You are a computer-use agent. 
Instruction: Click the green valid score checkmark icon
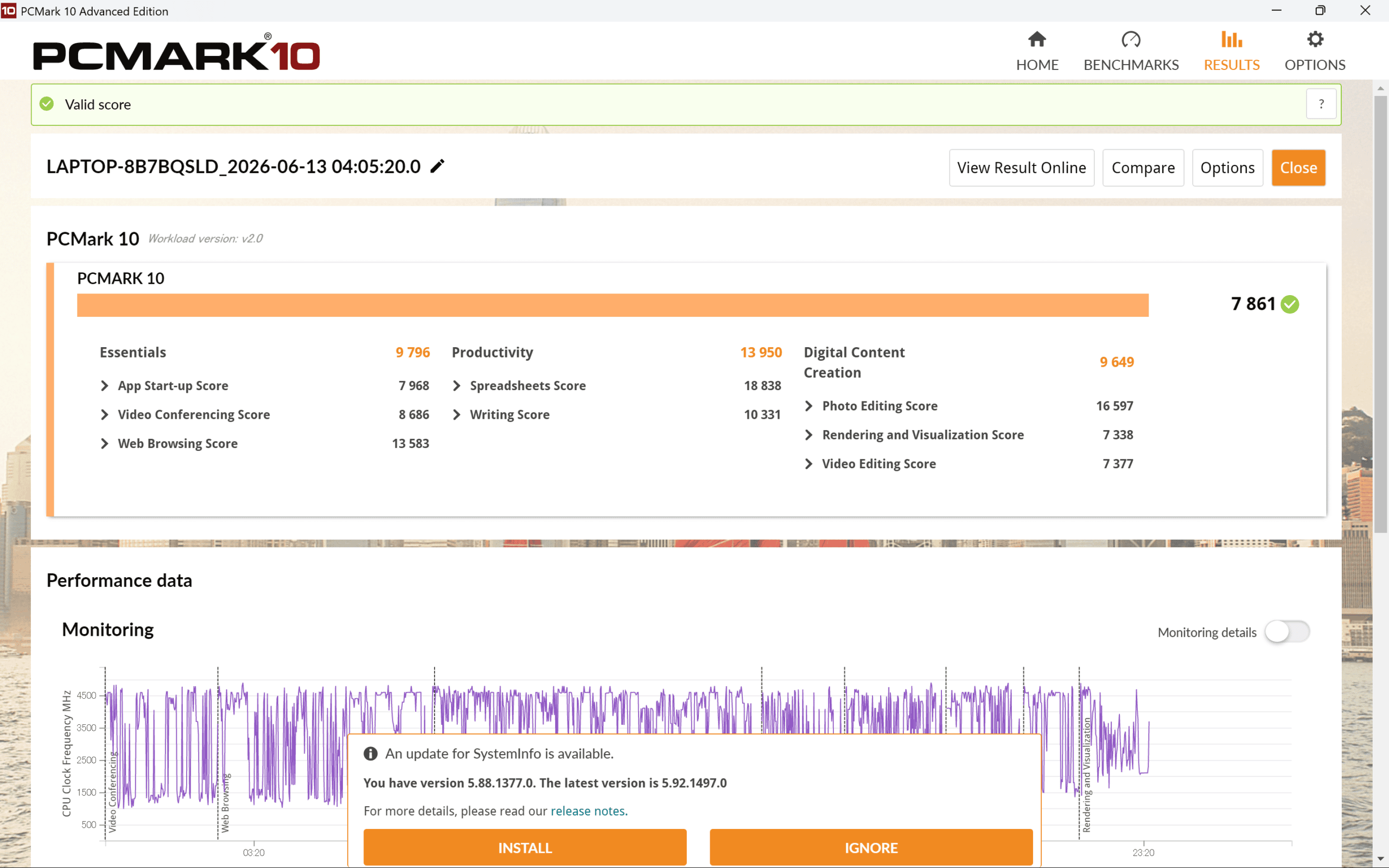47,104
